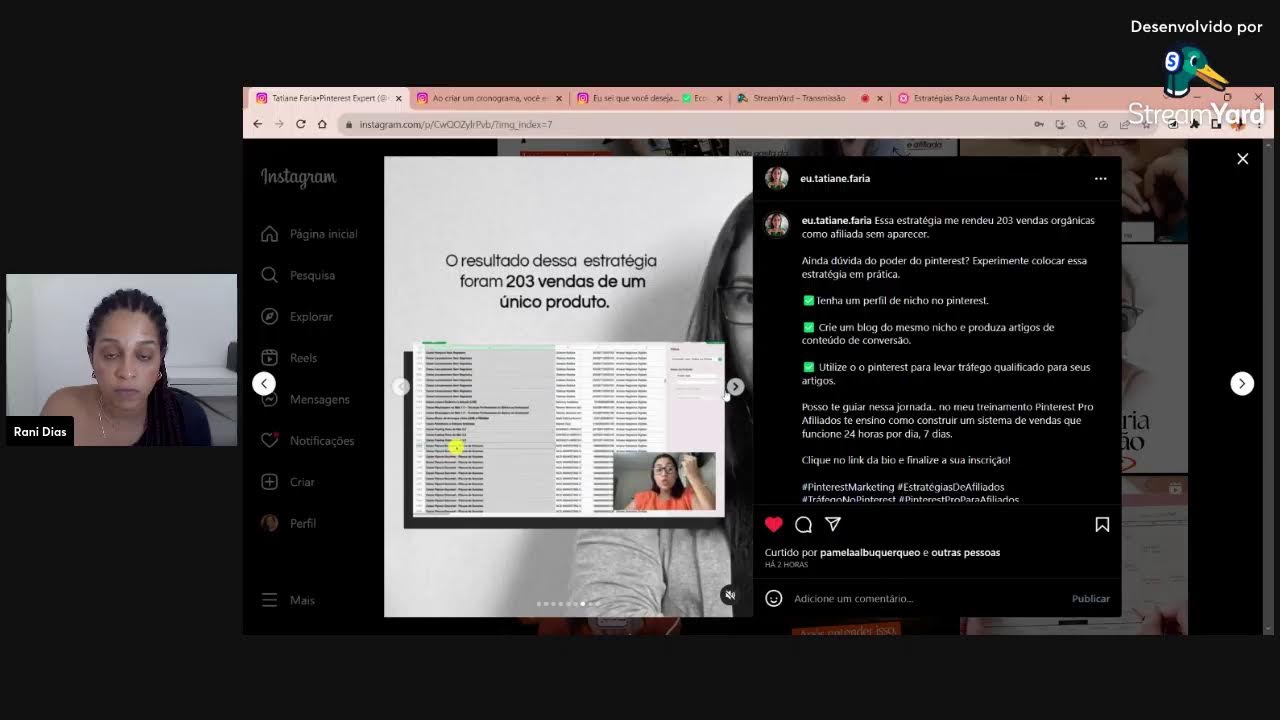The image size is (1280, 720).
Task: Open Página inicial in Instagram sidebar
Action: click(309, 234)
